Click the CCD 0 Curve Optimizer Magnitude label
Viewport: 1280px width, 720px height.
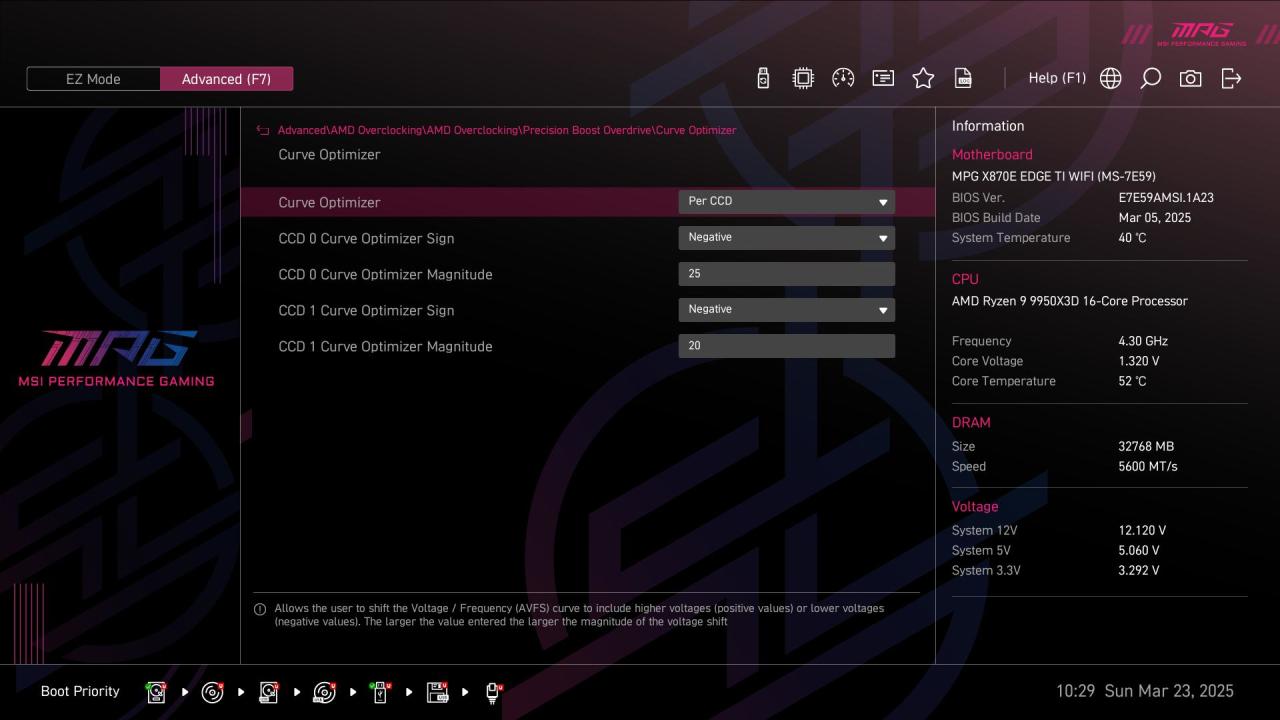(x=385, y=274)
